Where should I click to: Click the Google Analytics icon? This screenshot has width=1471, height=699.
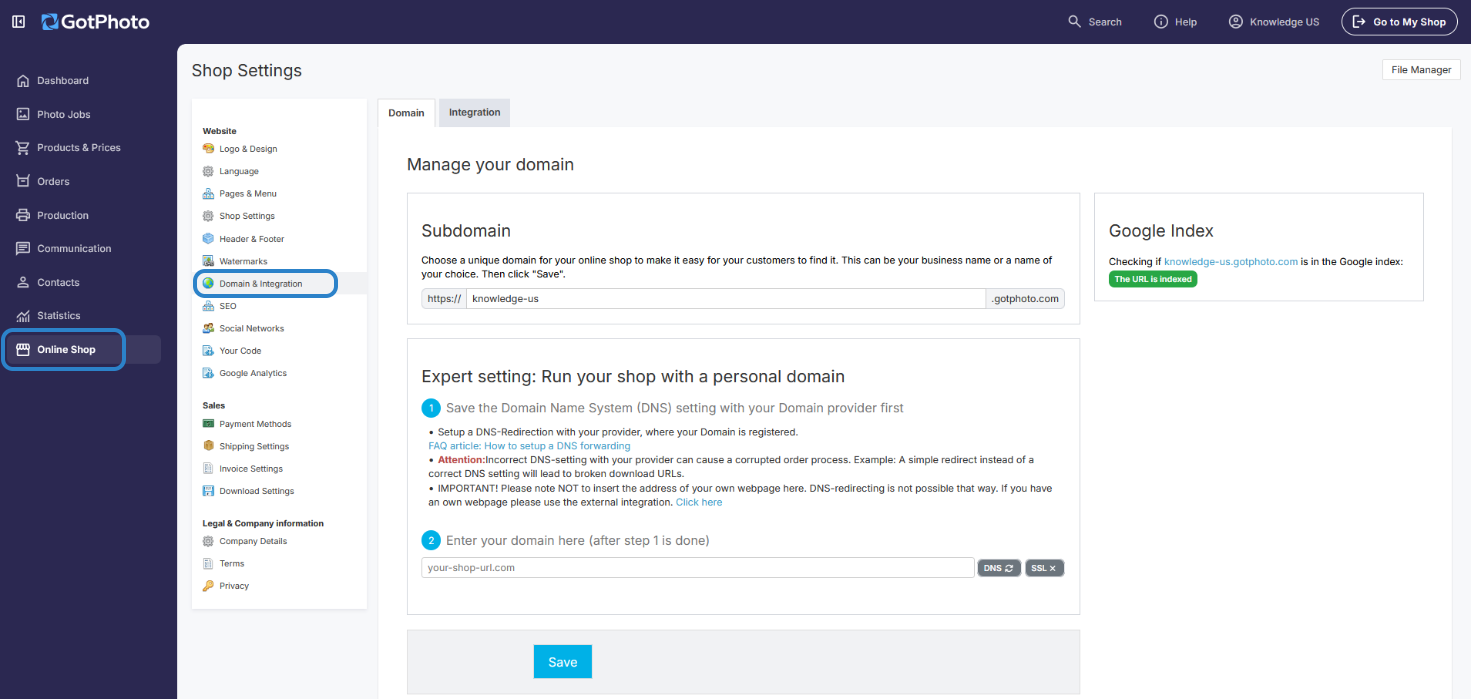tap(208, 373)
